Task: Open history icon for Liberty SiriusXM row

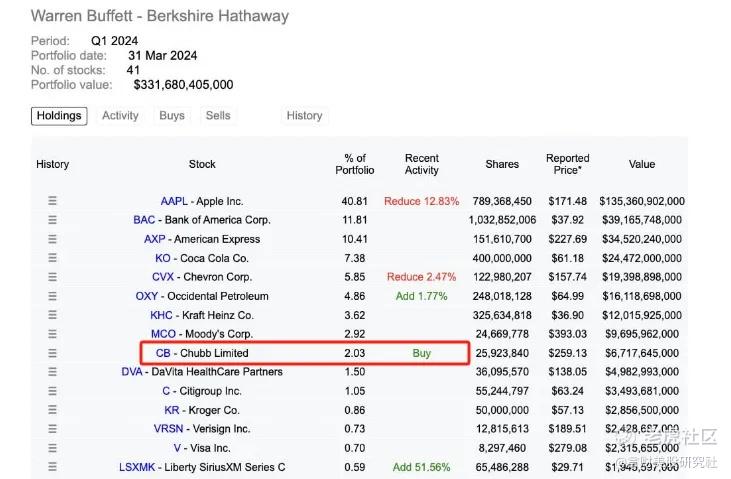Action: [x=52, y=467]
